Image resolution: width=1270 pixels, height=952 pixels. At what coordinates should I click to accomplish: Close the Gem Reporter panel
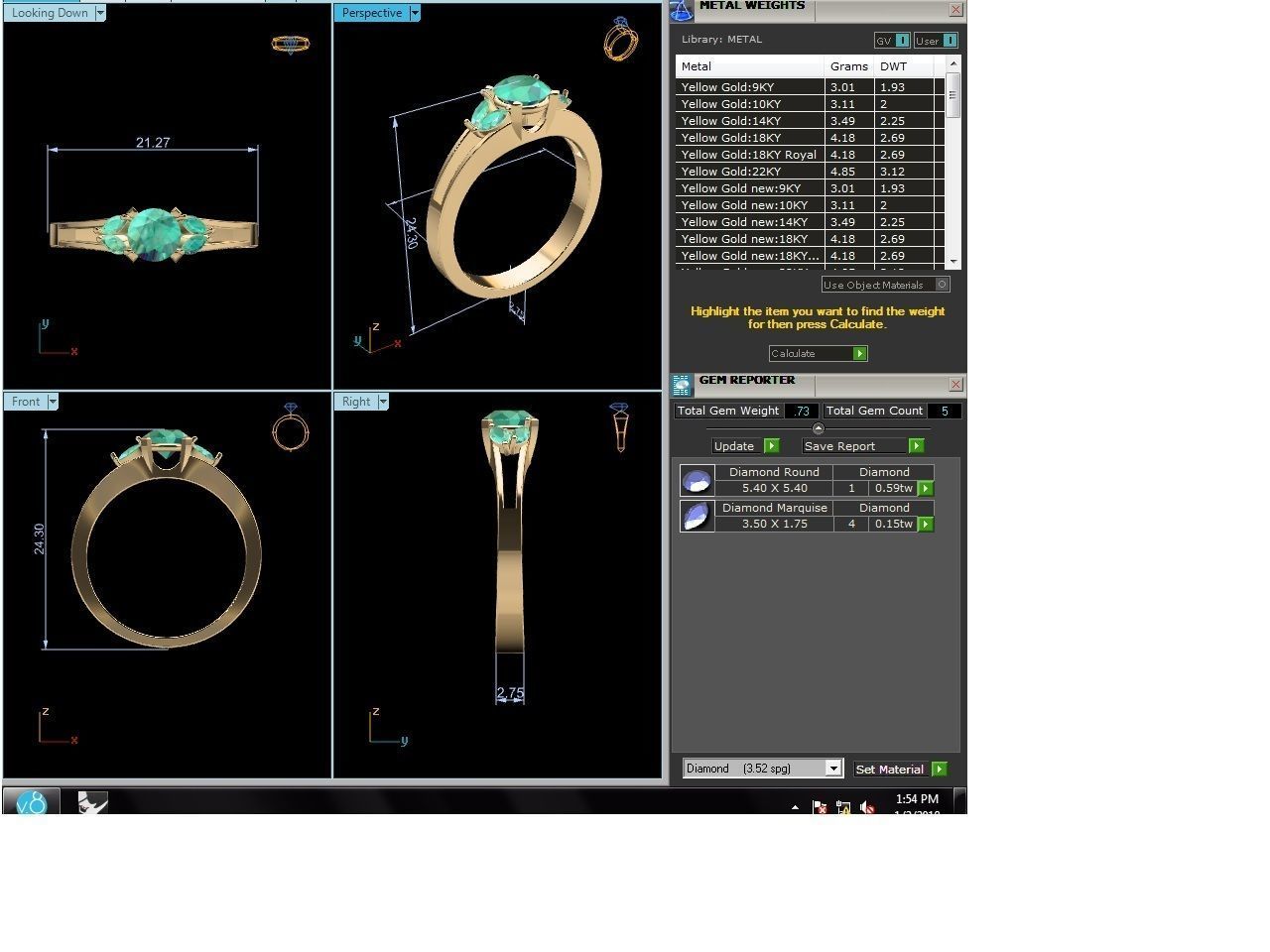955,384
